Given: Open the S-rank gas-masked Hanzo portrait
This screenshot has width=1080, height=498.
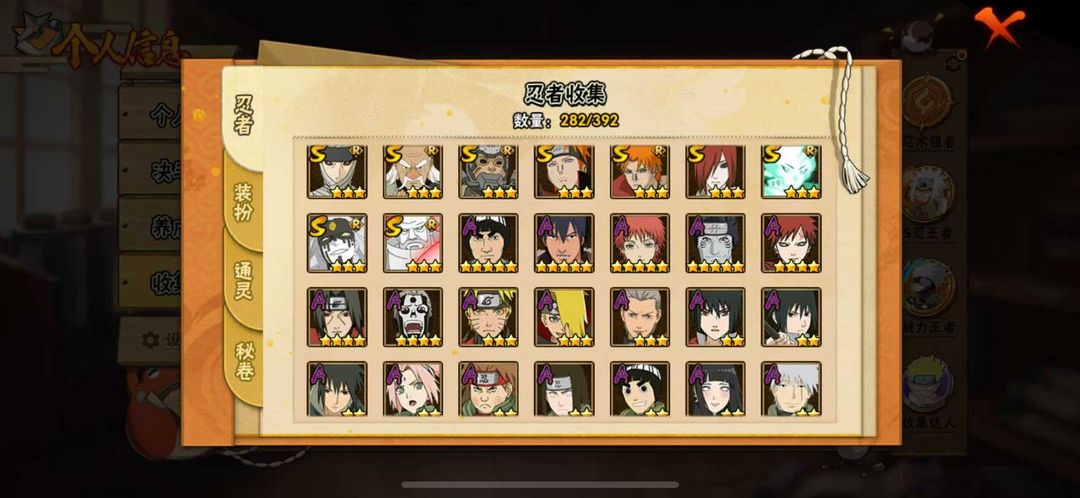Looking at the screenshot, I should click(488, 172).
